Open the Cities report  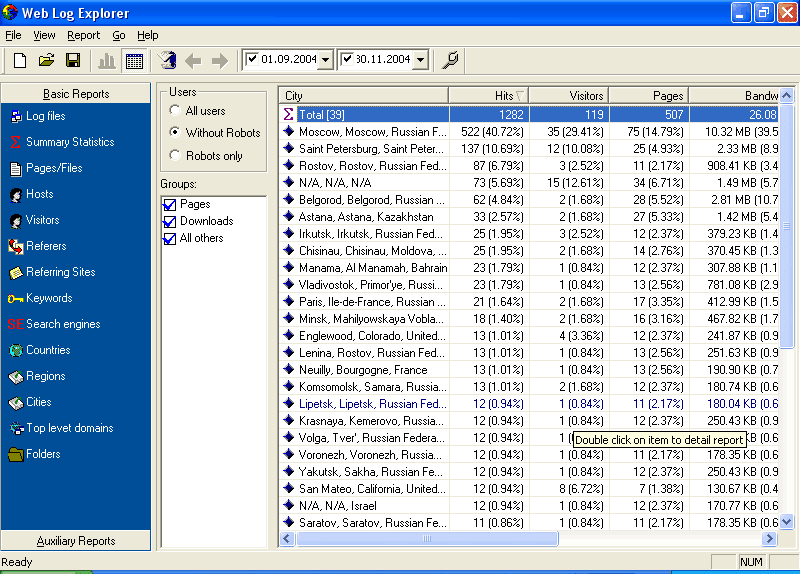click(x=31, y=402)
